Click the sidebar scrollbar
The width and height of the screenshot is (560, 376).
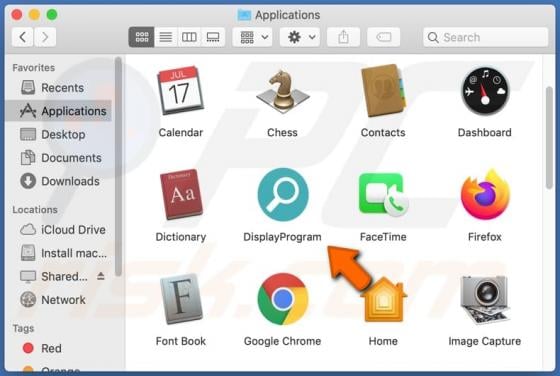click(x=118, y=166)
